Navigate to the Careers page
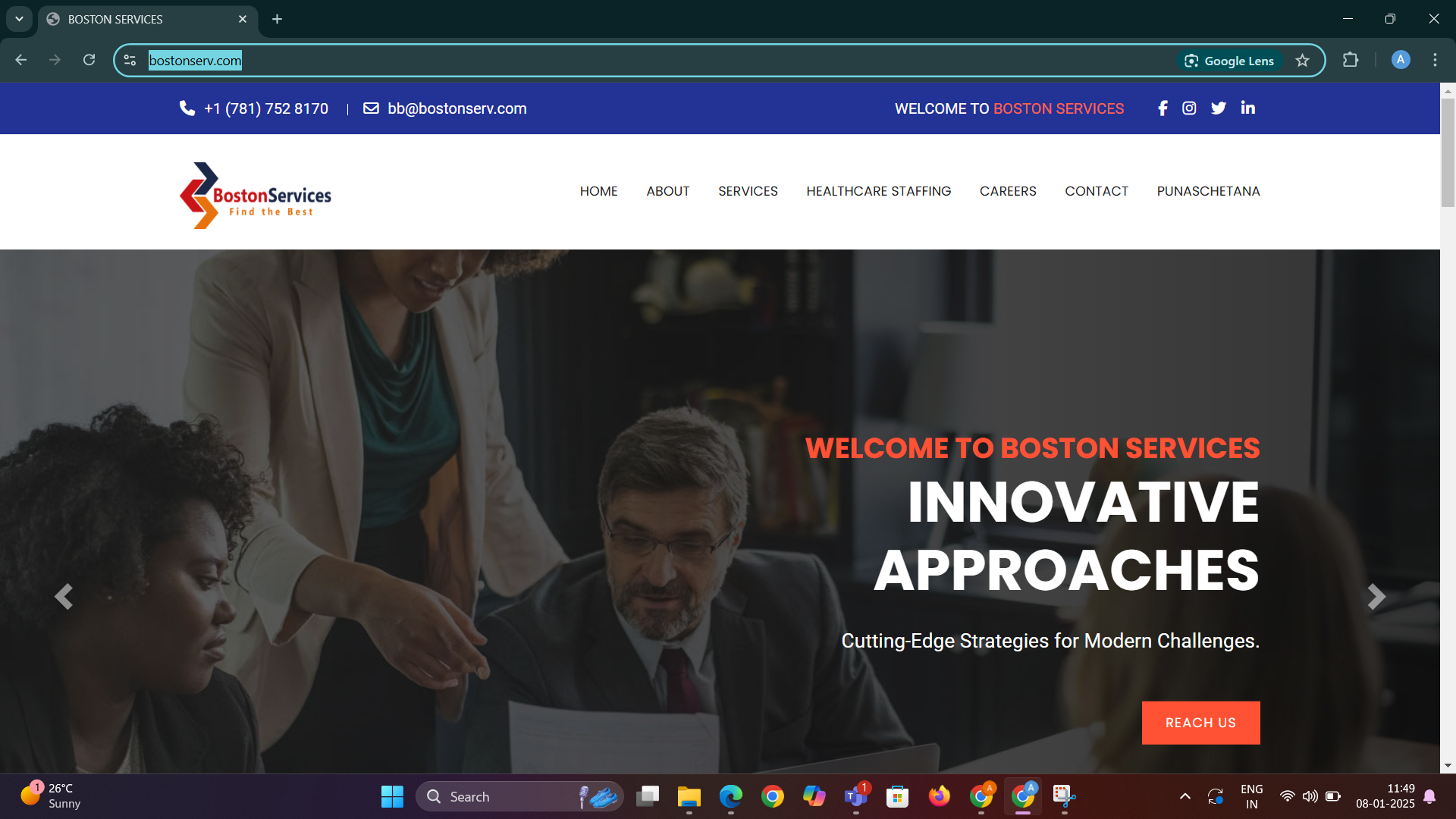The width and height of the screenshot is (1456, 819). click(1007, 191)
